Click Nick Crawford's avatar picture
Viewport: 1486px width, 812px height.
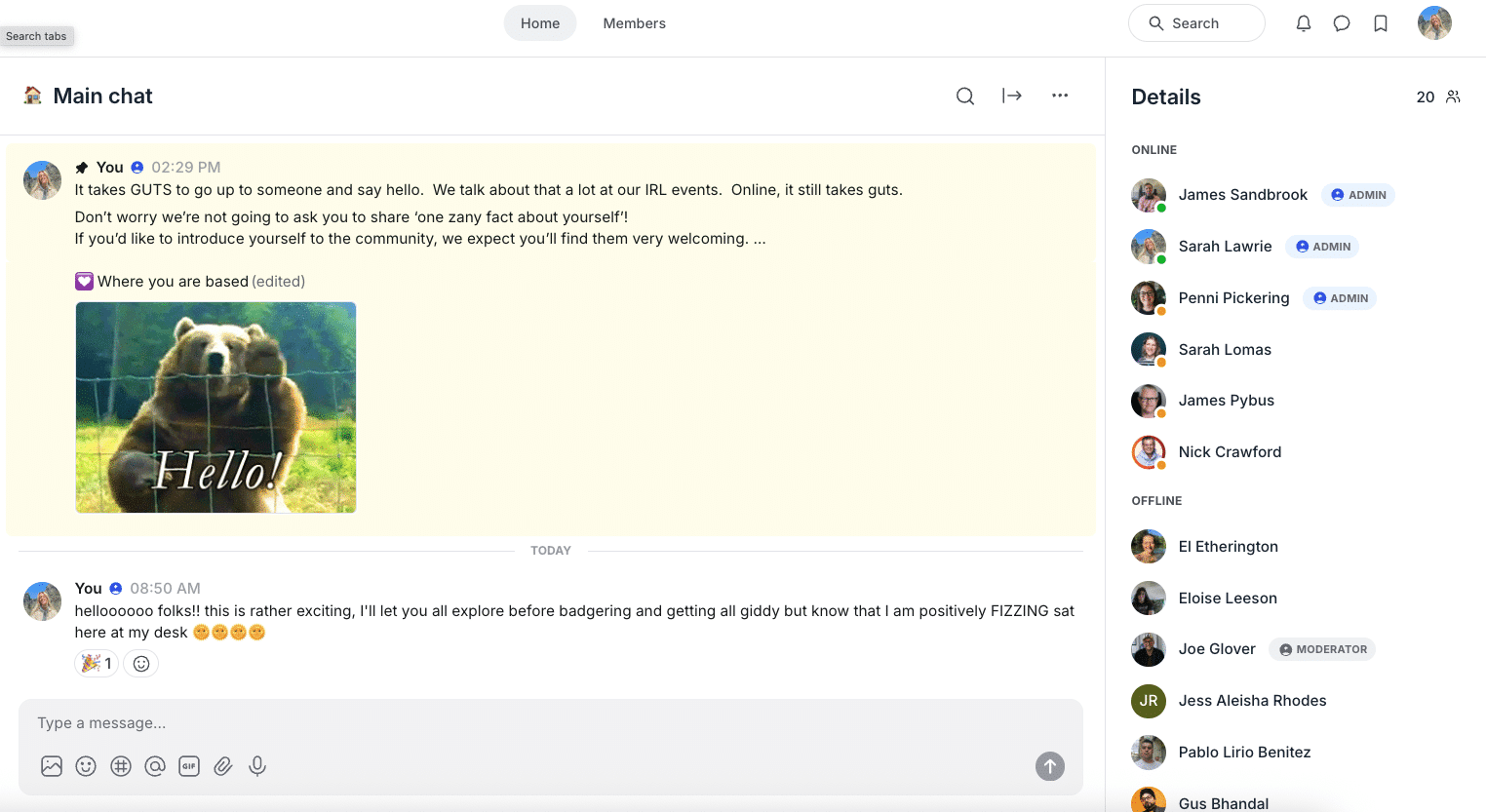point(1149,452)
